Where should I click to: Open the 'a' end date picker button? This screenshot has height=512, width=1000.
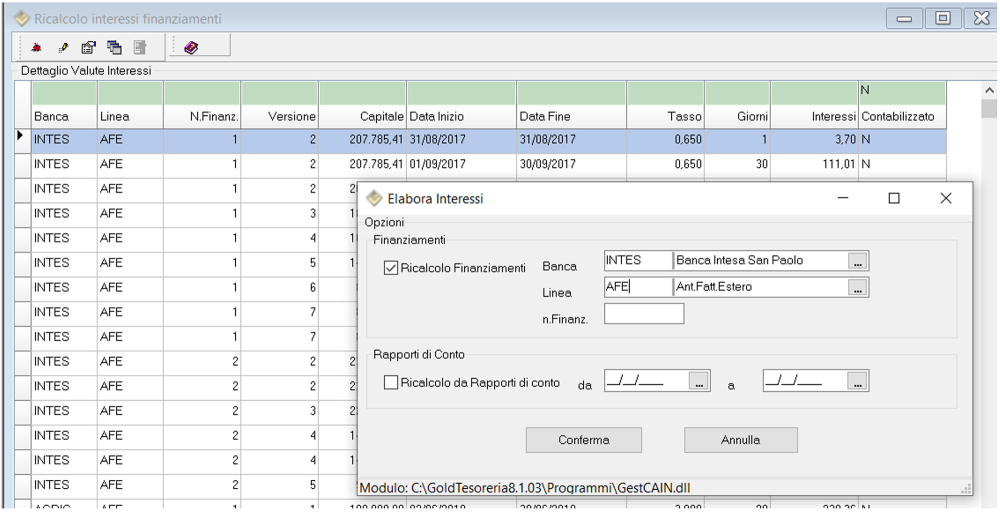pyautogui.click(x=857, y=381)
